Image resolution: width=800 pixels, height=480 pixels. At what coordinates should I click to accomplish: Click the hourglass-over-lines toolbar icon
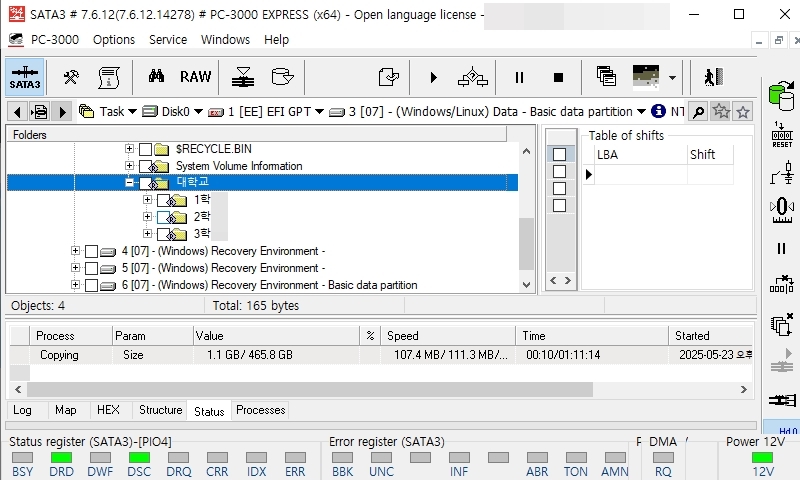coord(243,77)
